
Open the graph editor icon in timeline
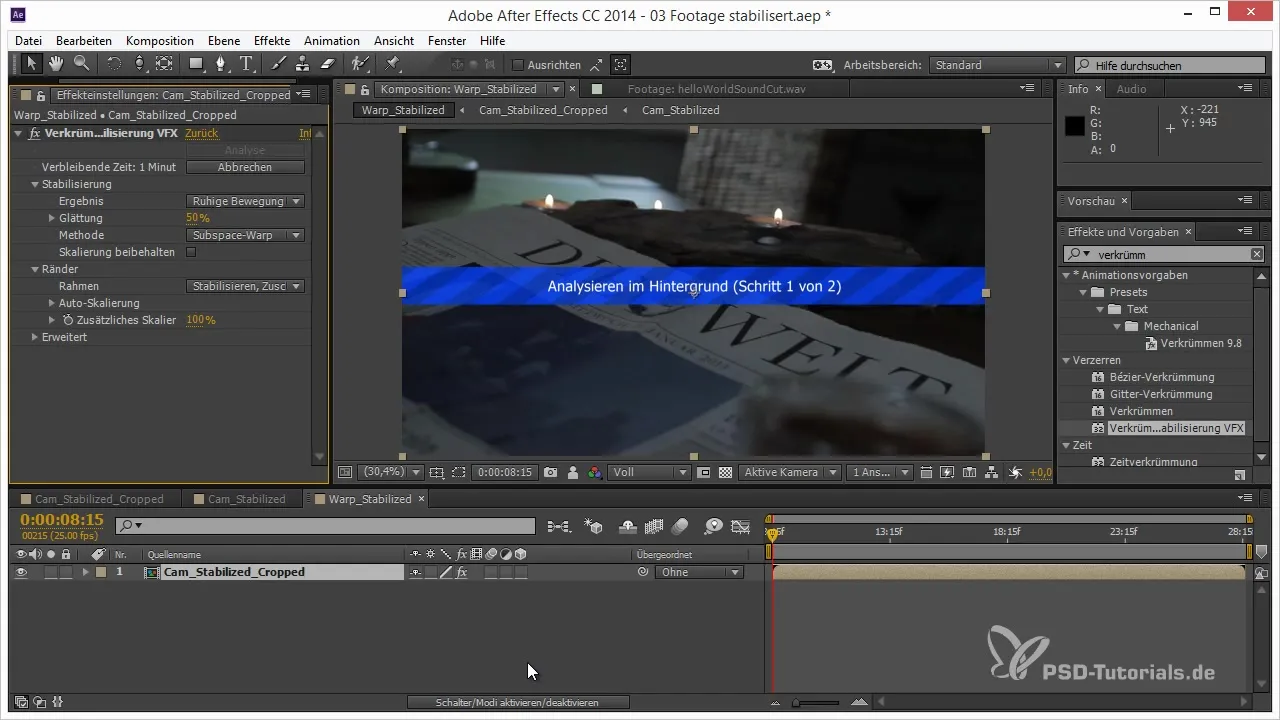point(741,525)
